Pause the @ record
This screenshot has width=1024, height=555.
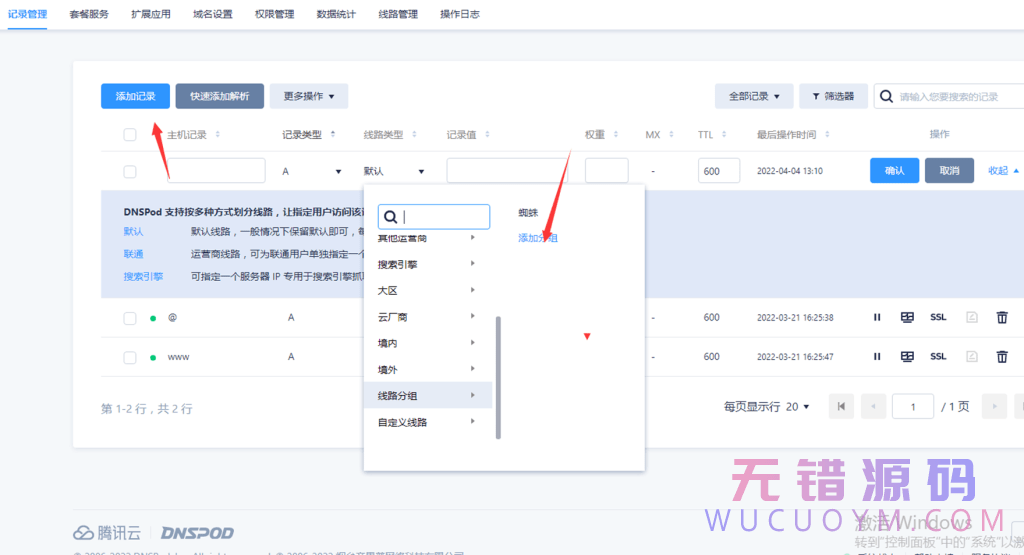point(877,317)
